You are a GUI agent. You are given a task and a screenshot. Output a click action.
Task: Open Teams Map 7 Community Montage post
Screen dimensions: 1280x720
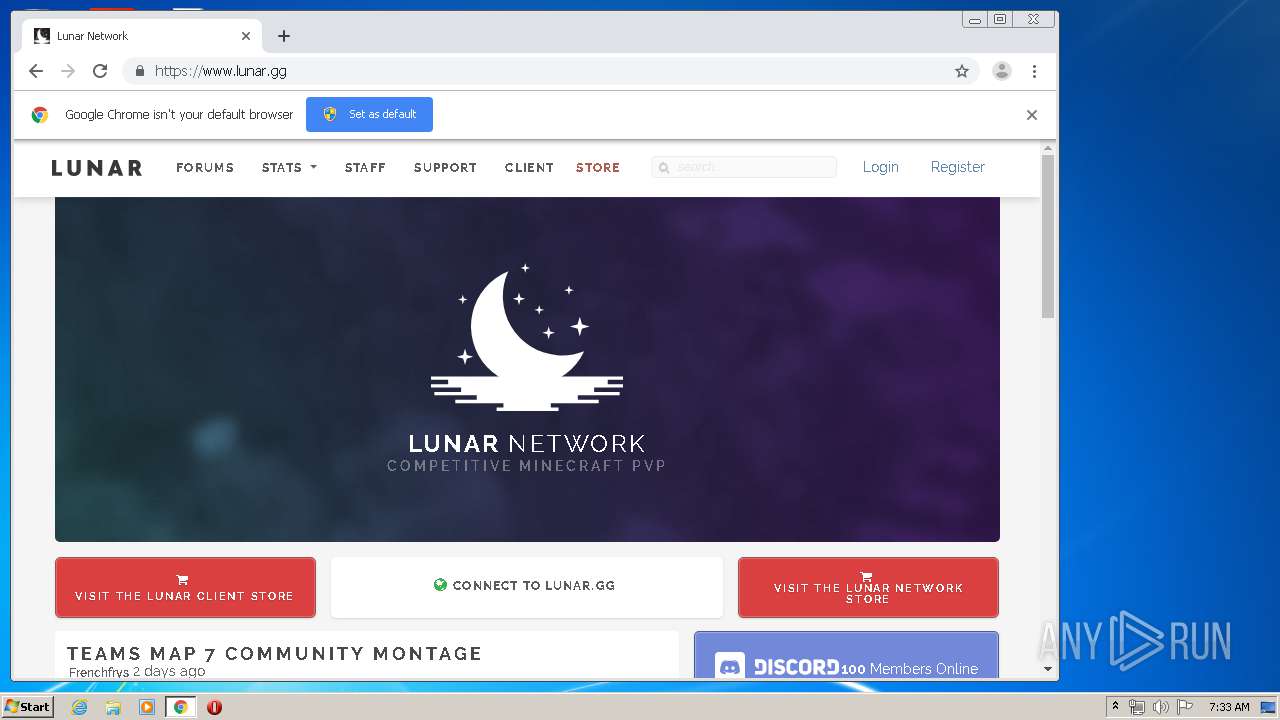click(275, 654)
